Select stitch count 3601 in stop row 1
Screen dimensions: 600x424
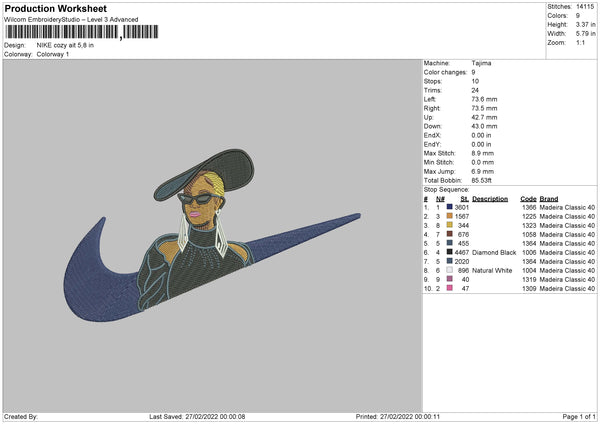(x=461, y=207)
